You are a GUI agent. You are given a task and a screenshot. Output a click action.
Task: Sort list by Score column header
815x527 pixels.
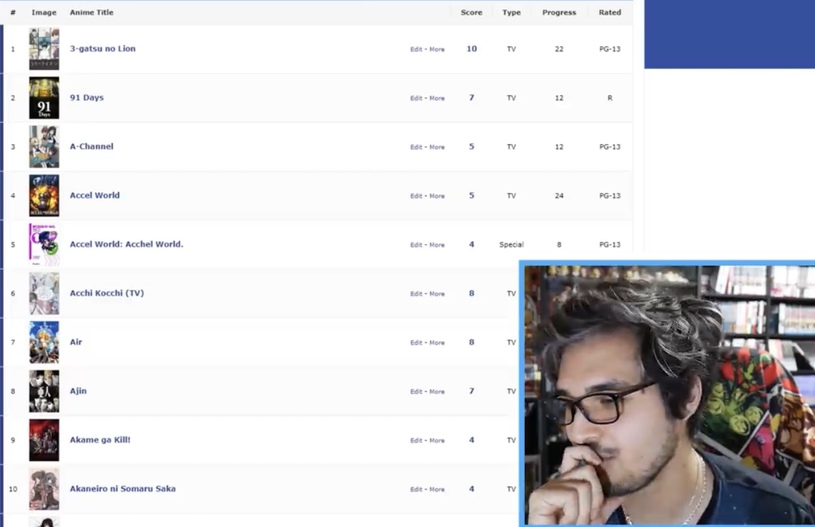(471, 13)
